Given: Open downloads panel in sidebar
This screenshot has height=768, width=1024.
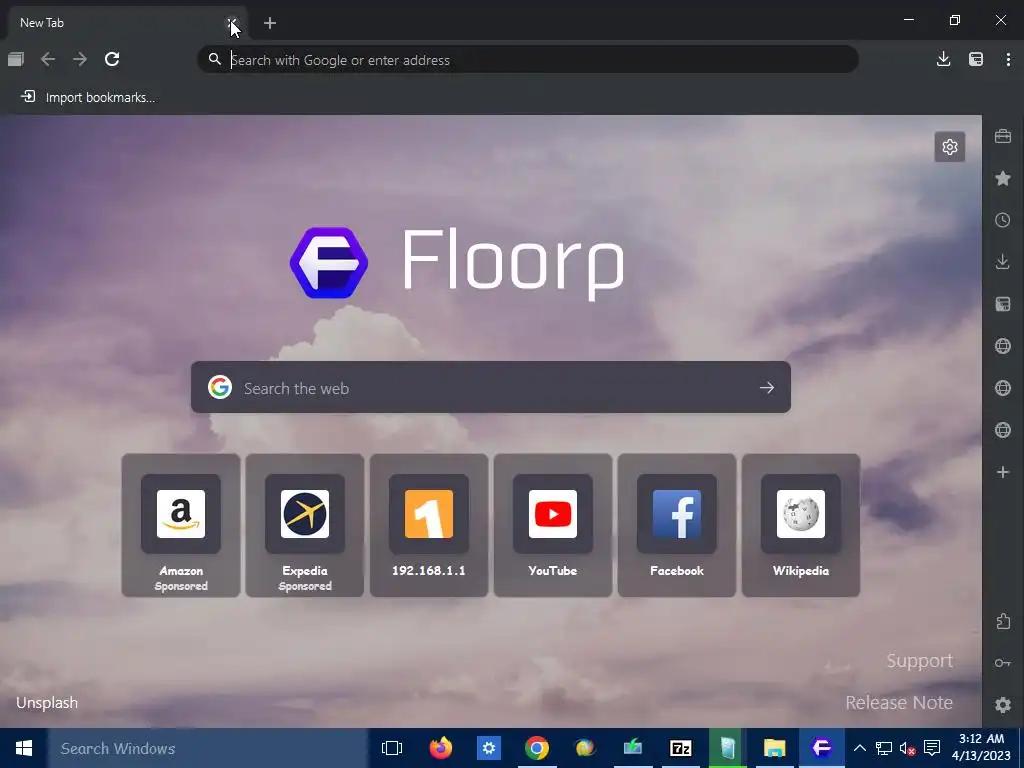Looking at the screenshot, I should pyautogui.click(x=1003, y=262).
